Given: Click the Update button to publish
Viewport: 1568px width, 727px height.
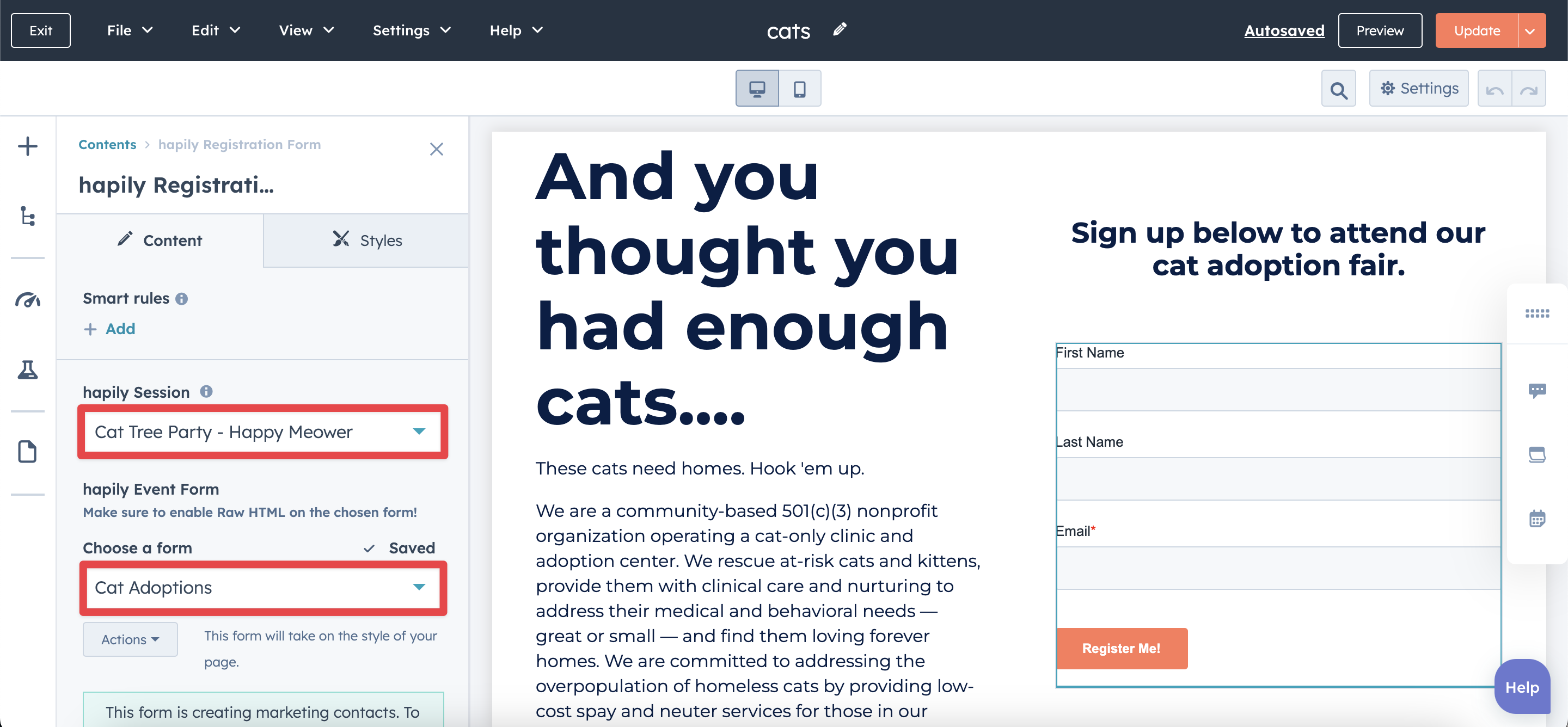Looking at the screenshot, I should click(1477, 29).
